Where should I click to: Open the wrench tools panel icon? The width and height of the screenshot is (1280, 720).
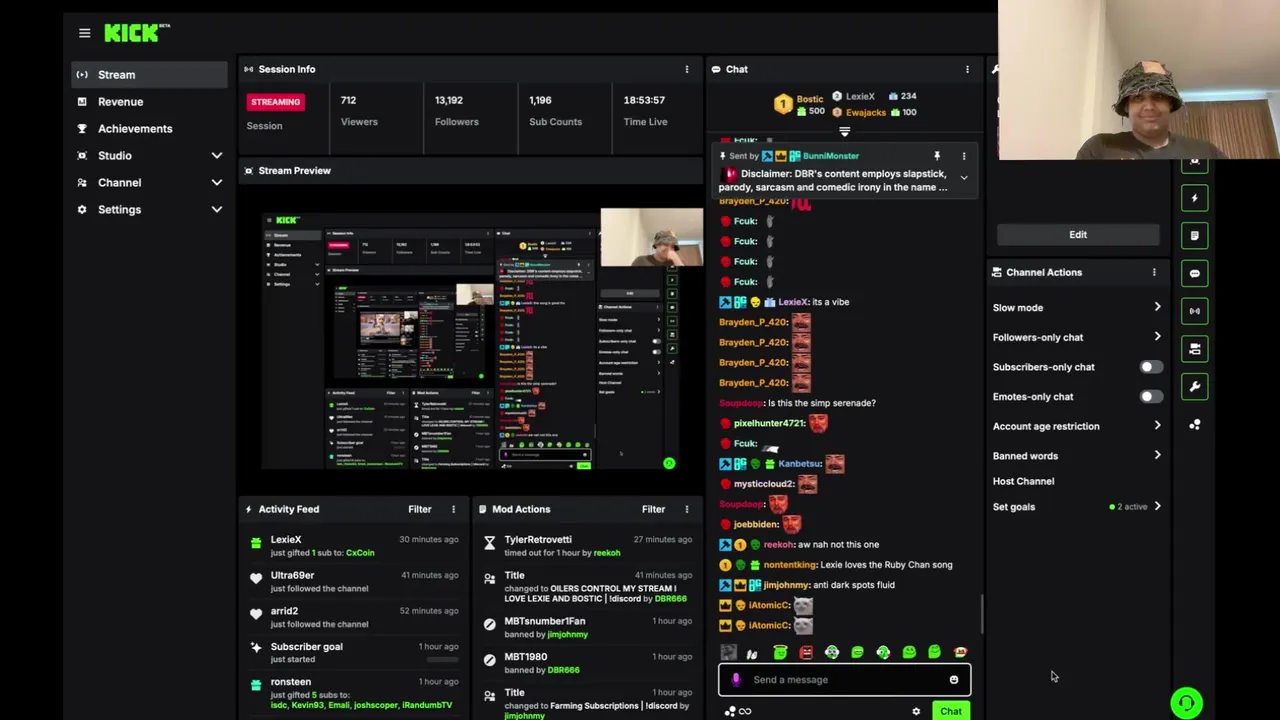click(1194, 387)
